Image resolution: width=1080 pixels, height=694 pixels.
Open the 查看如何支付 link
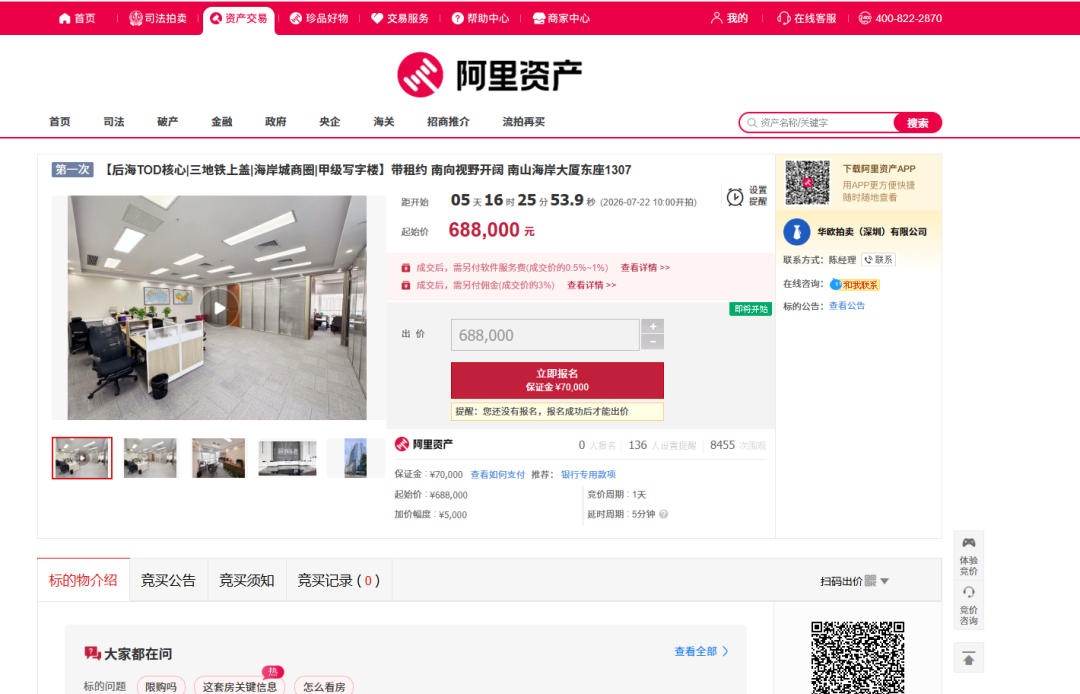[497, 474]
